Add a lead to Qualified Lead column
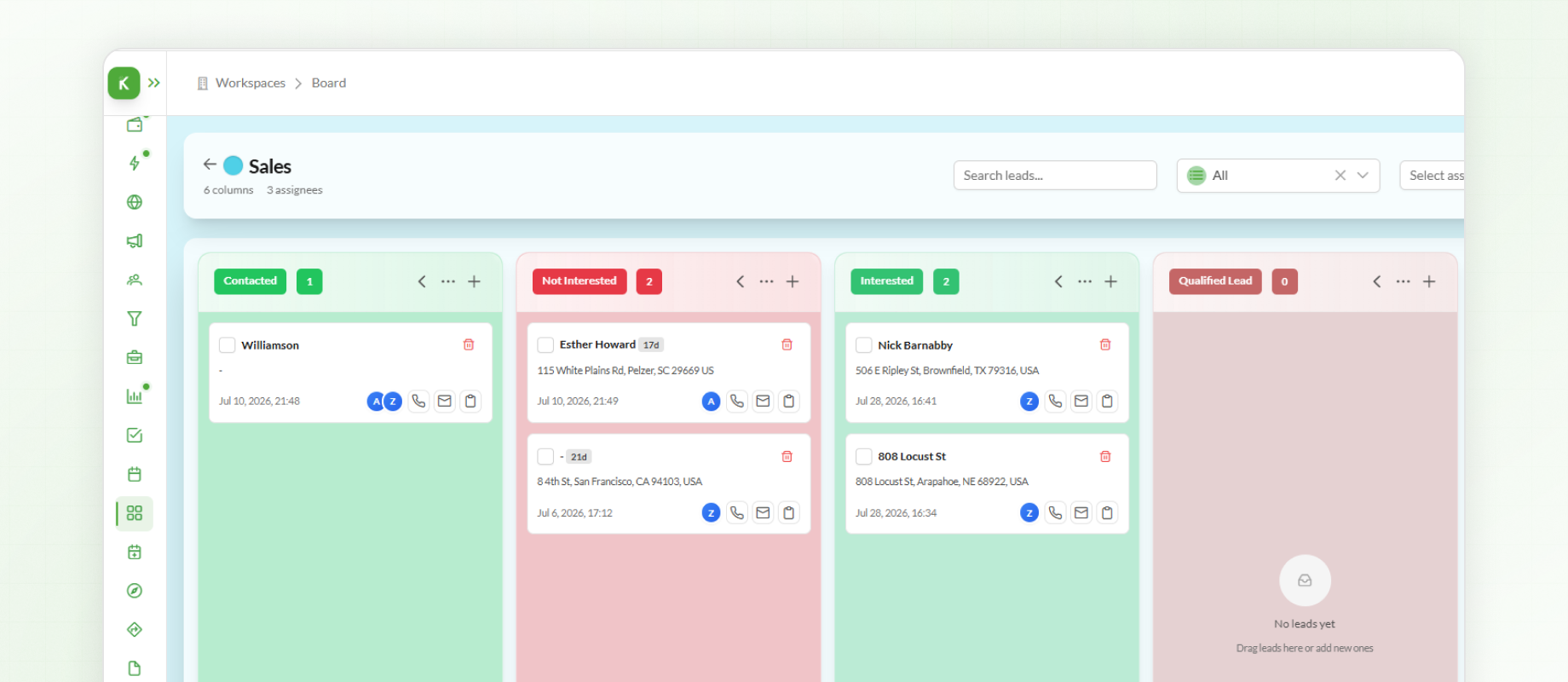 tap(1430, 281)
